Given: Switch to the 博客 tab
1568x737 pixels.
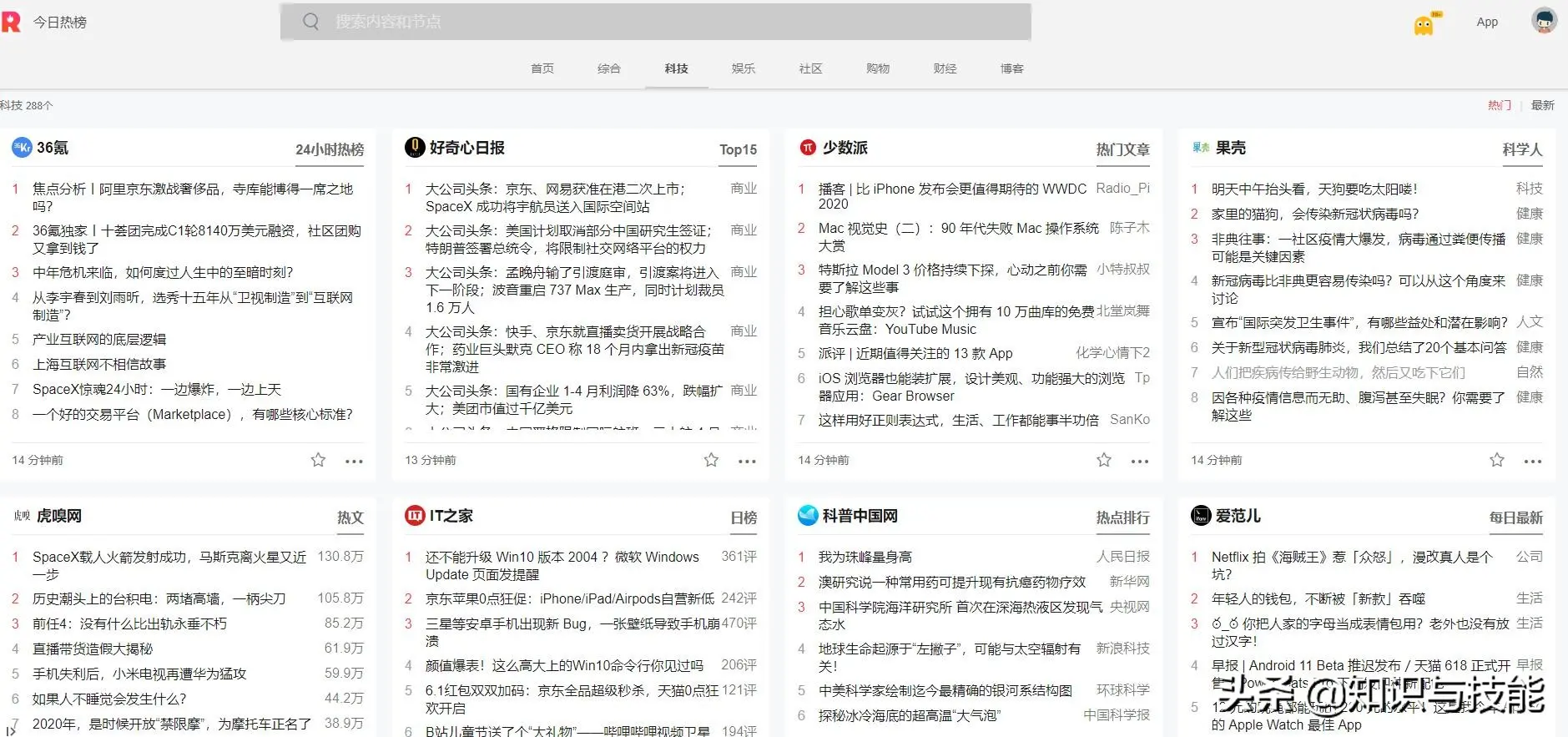Looking at the screenshot, I should pyautogui.click(x=1012, y=68).
